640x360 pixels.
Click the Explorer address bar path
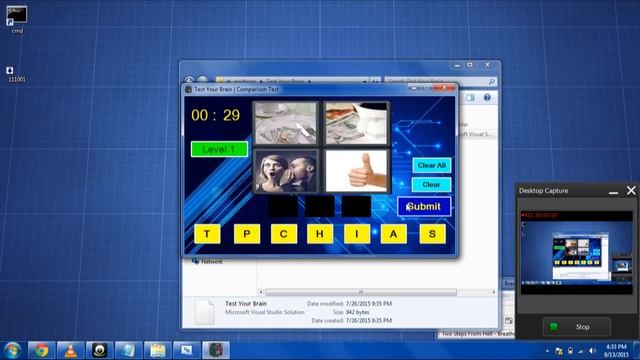click(292, 81)
